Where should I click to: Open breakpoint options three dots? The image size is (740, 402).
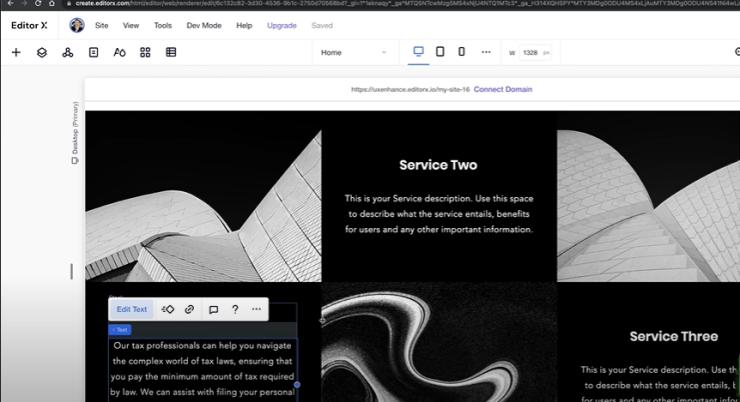[486, 52]
